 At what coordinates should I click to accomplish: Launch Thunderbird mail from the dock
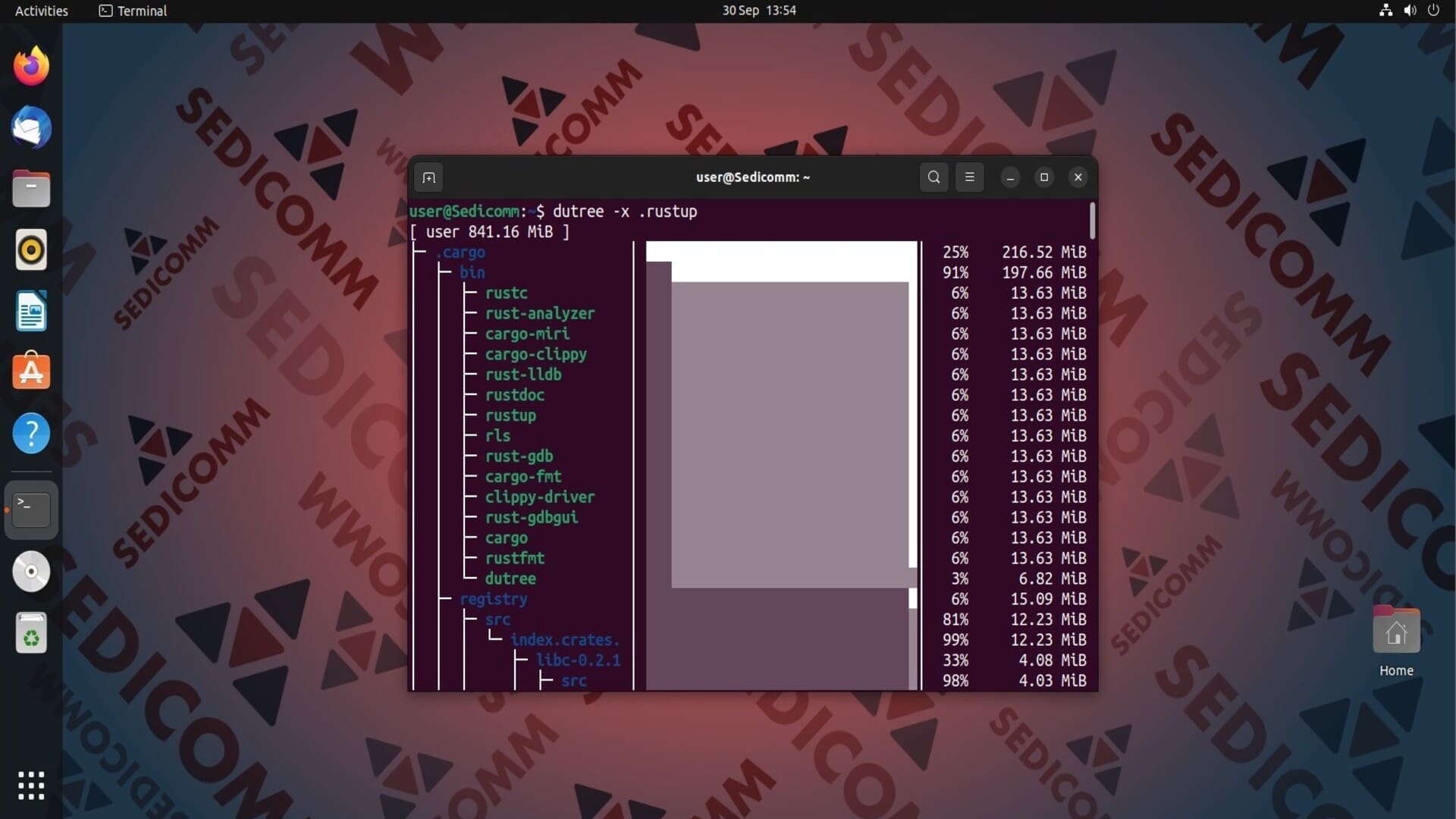click(x=31, y=127)
